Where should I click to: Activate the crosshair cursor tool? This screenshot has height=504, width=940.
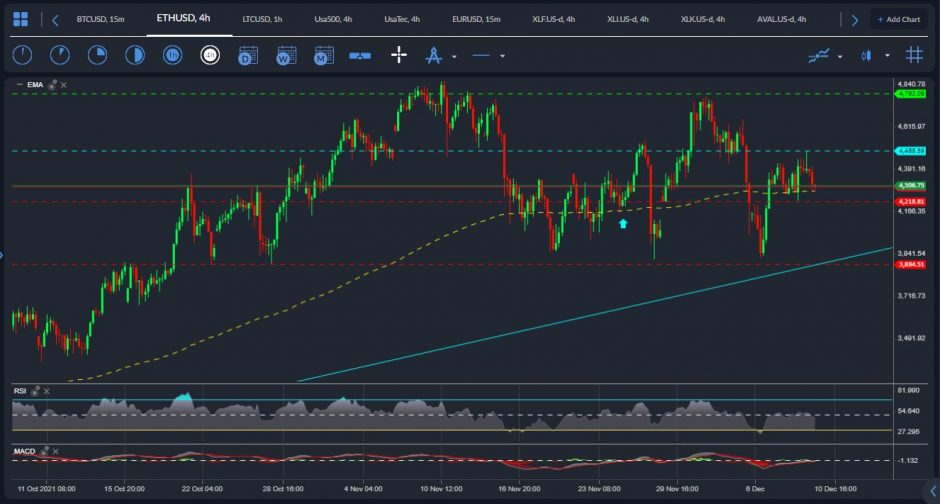[x=398, y=56]
